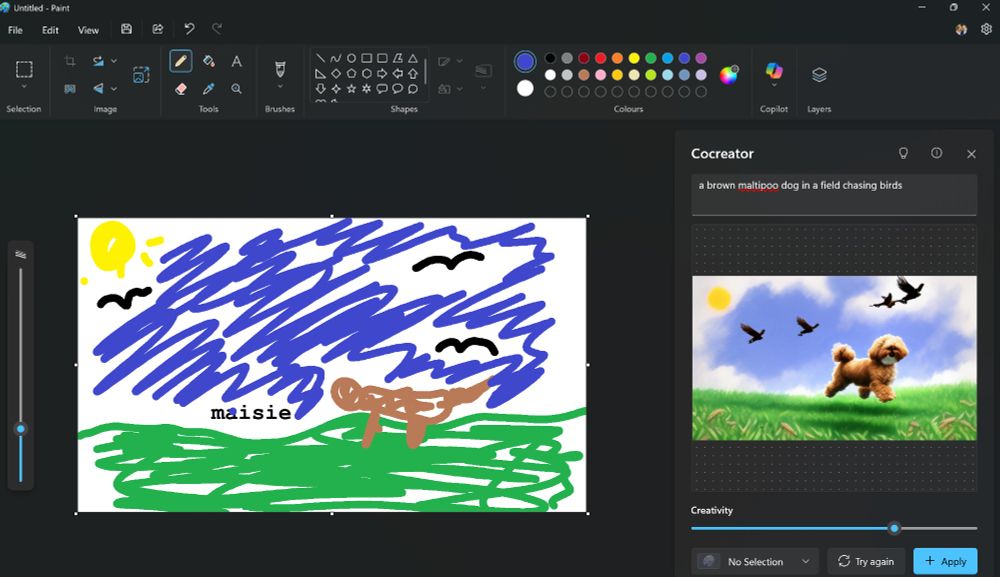This screenshot has width=1000, height=577.
Task: Select the rectangular Selection tool
Action: point(24,69)
